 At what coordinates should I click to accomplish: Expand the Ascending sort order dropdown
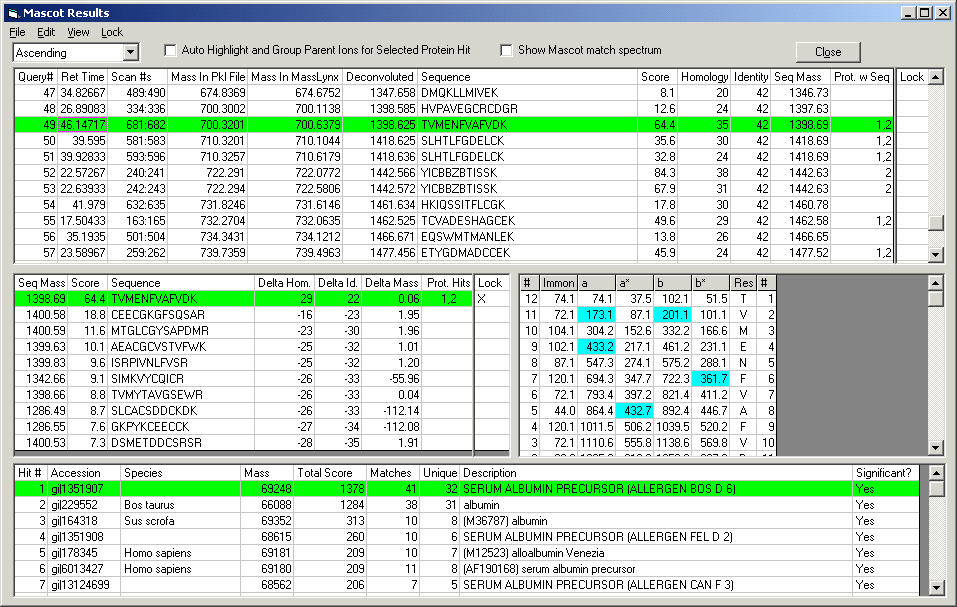[130, 53]
